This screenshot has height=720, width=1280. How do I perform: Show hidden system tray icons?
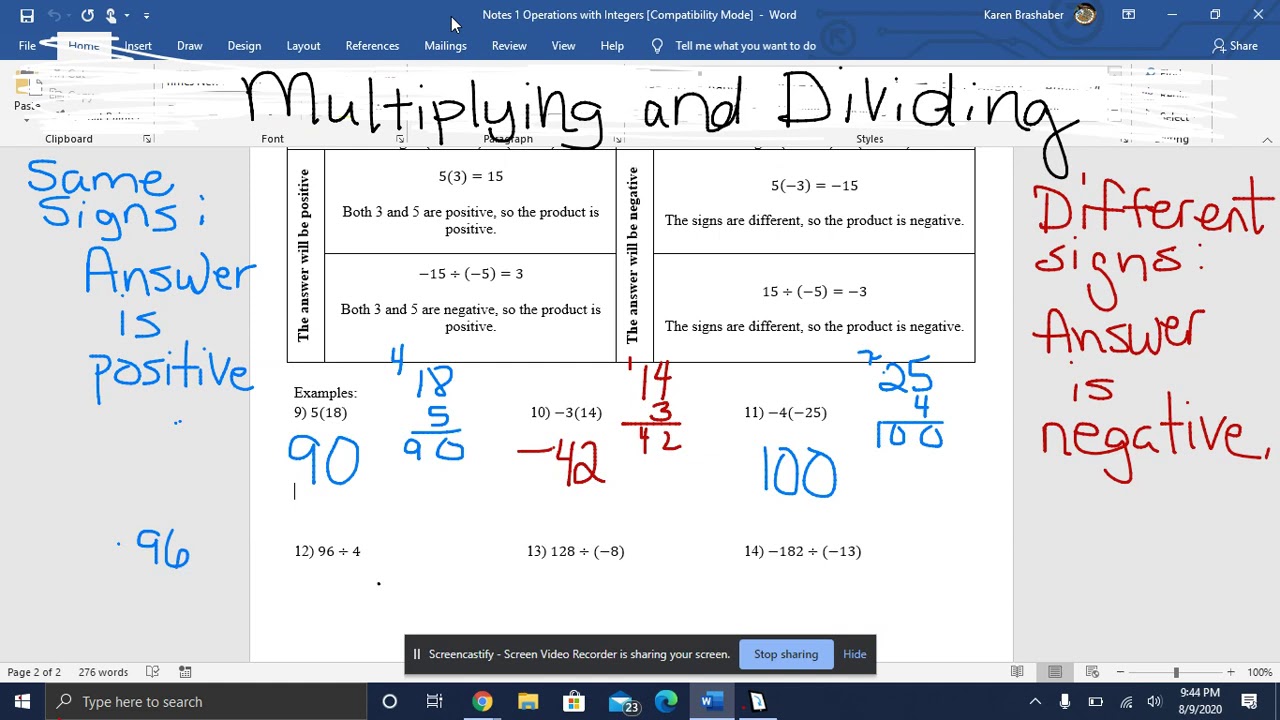[1035, 702]
